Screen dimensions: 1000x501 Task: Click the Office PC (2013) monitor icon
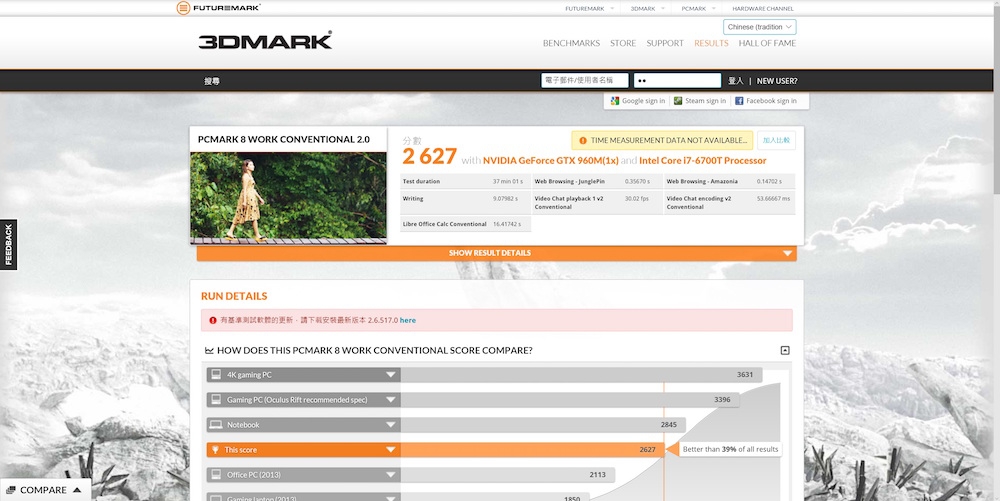(216, 475)
